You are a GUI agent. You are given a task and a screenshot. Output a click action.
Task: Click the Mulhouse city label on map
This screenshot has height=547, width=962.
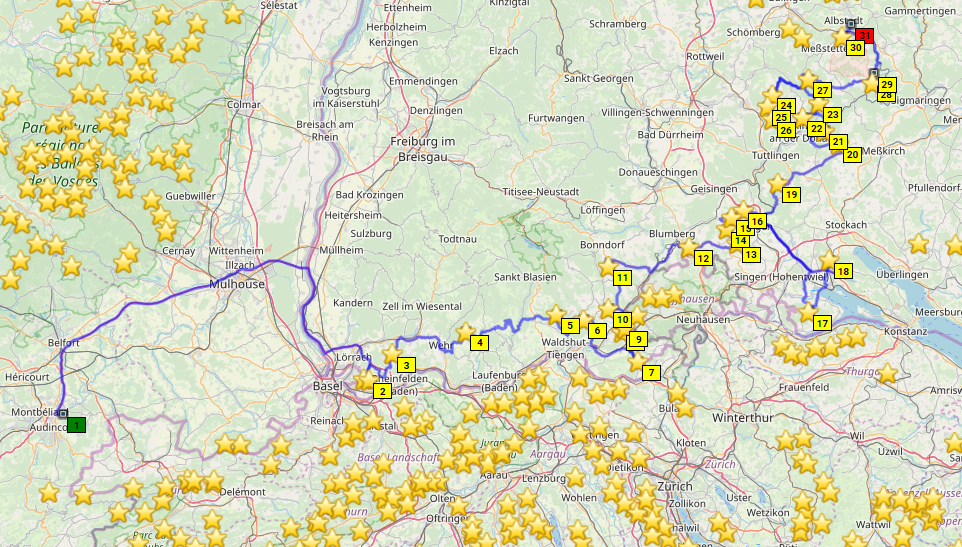point(237,284)
